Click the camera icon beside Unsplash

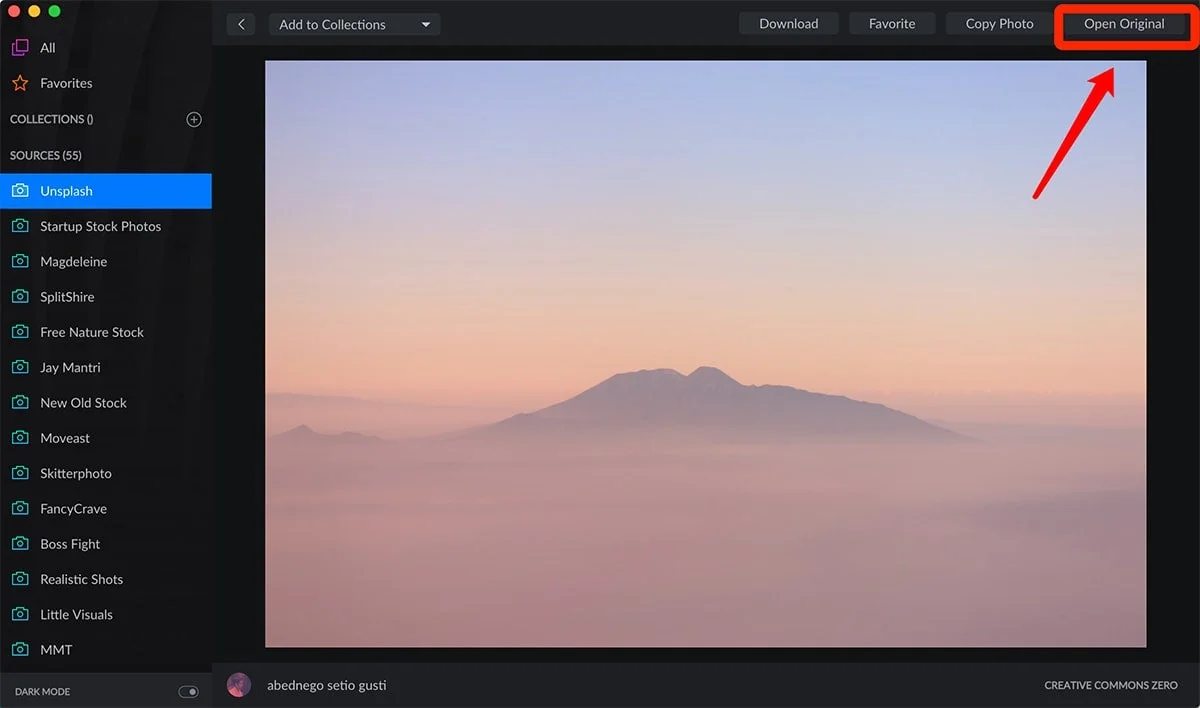[x=20, y=191]
